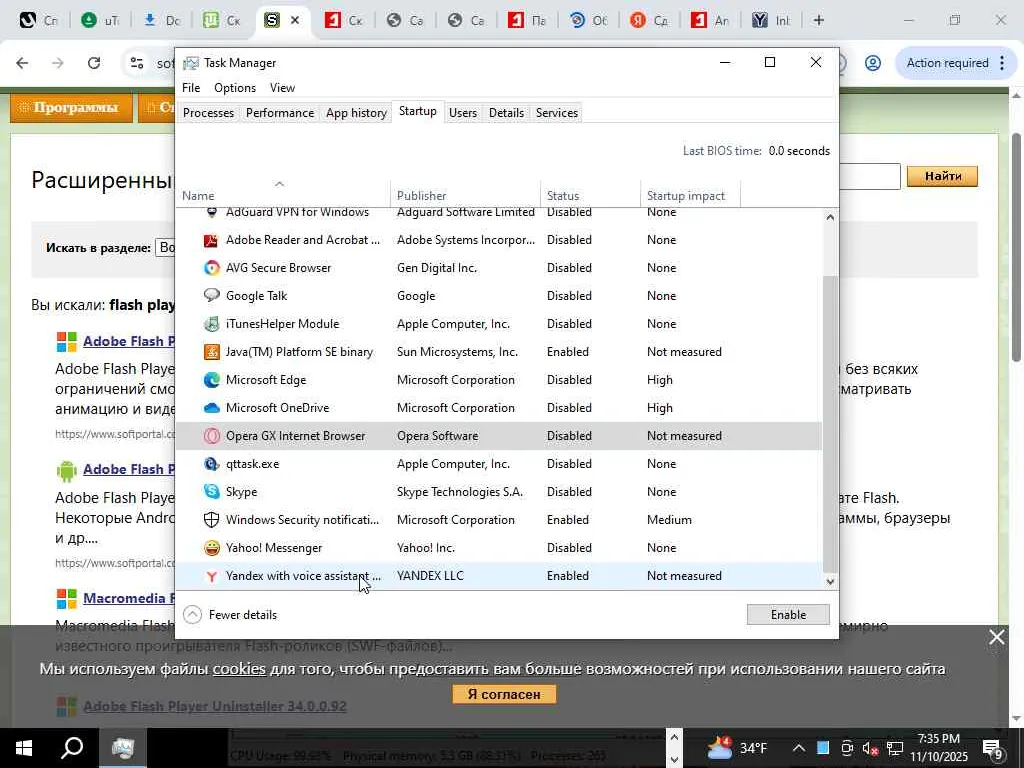Open the cookies link in banner
The width and height of the screenshot is (1024, 768).
[x=239, y=669]
